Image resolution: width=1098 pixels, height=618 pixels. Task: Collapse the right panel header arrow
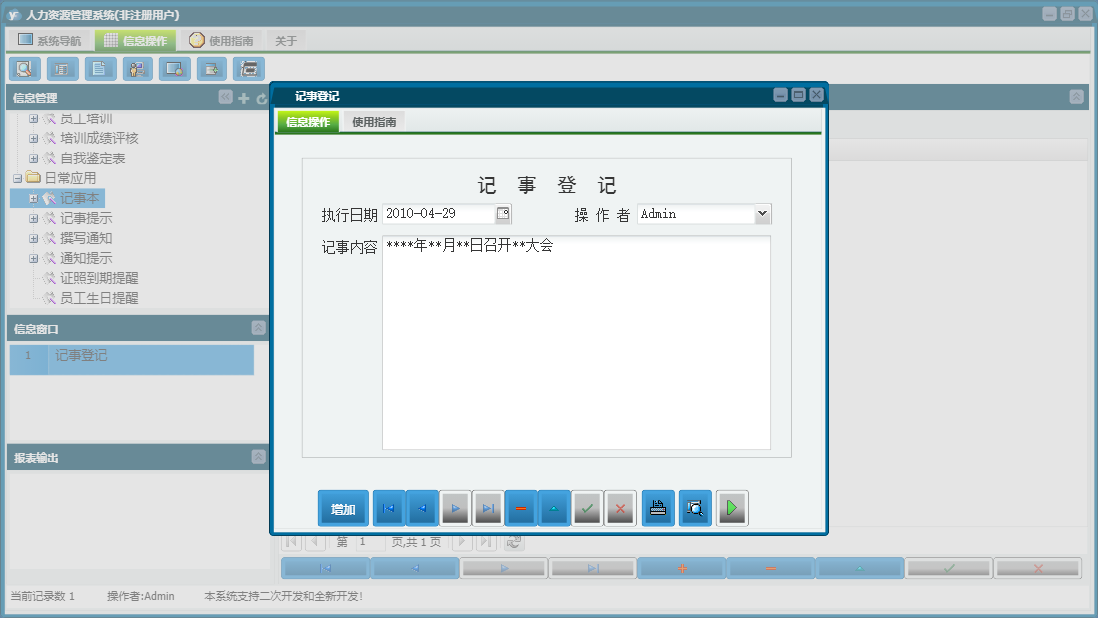point(1077,97)
